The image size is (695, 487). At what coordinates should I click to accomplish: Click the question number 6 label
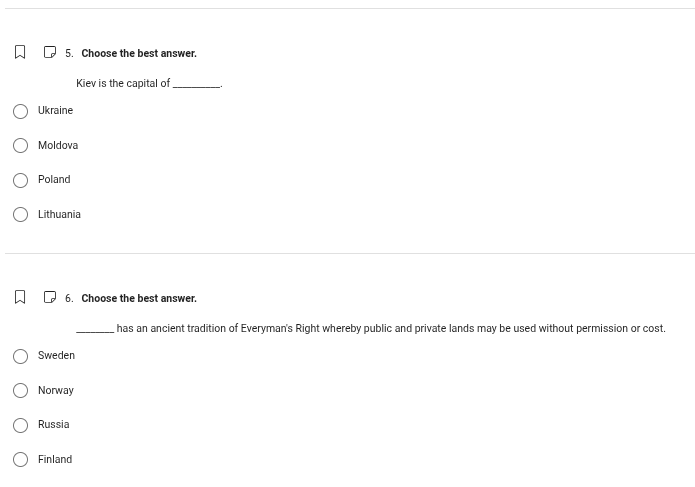coord(69,298)
